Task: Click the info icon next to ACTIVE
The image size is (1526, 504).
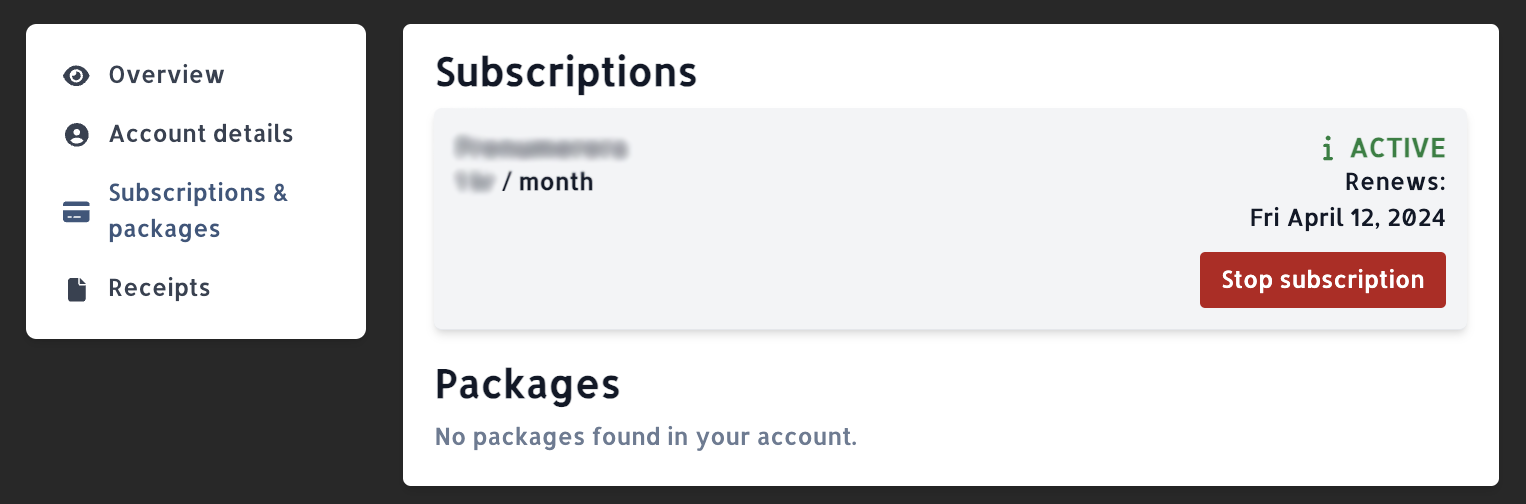Action: coord(1328,149)
